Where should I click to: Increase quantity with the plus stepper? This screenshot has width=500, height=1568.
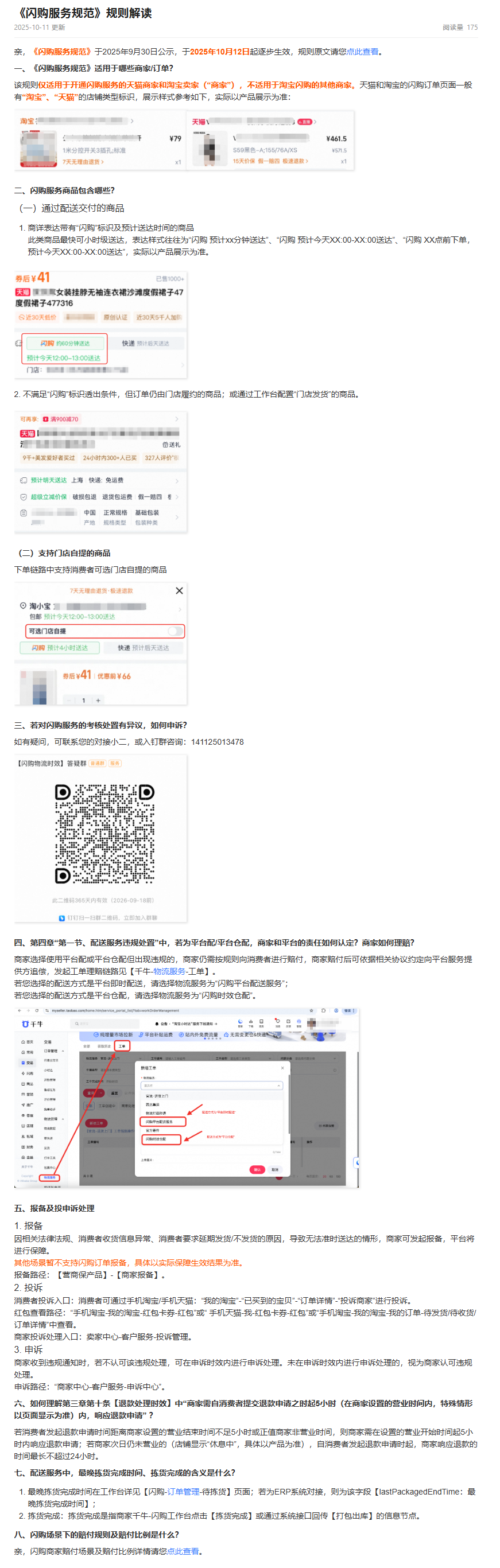98,700
